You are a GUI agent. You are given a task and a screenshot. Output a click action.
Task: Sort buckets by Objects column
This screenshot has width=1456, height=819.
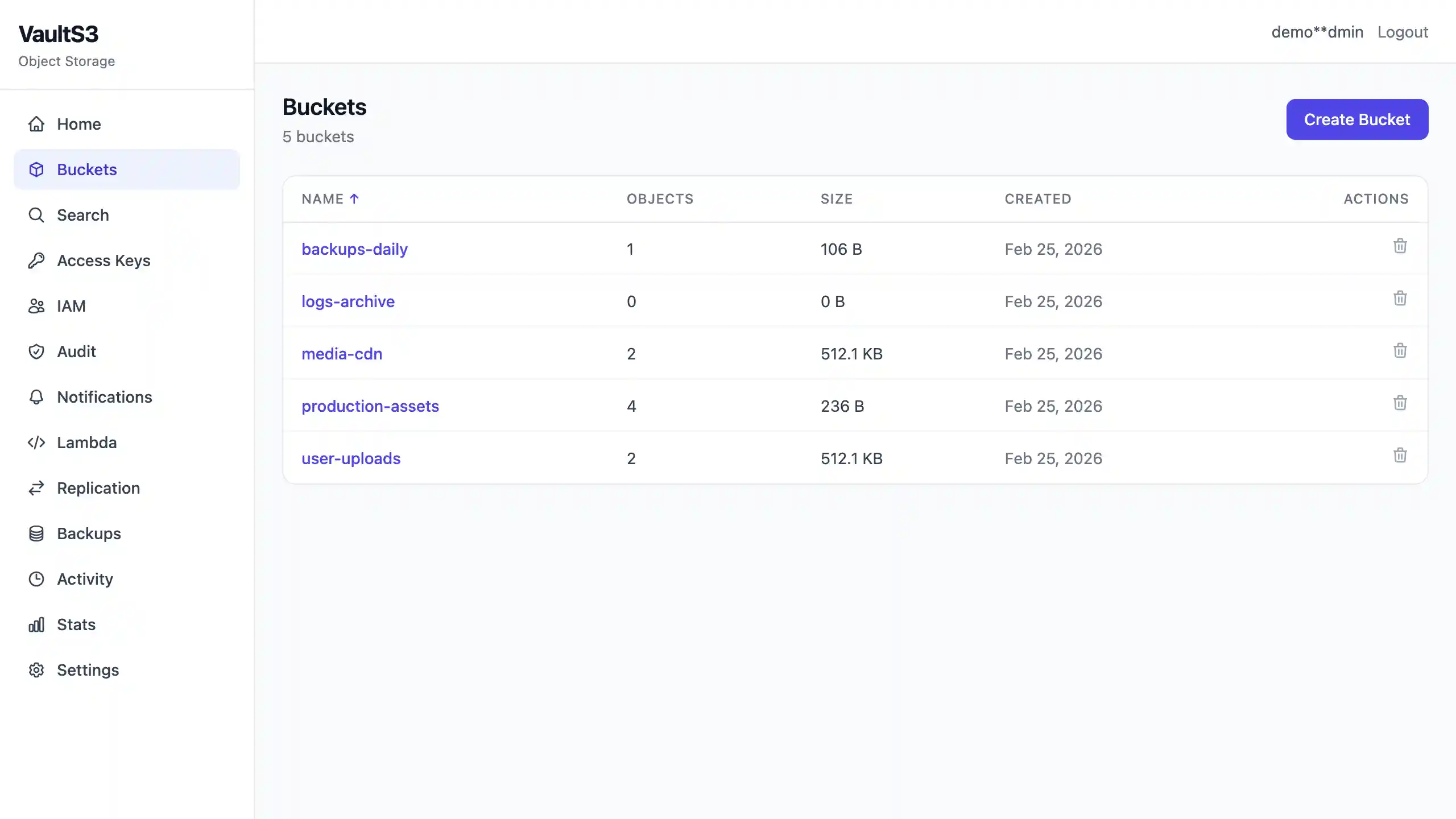click(660, 199)
